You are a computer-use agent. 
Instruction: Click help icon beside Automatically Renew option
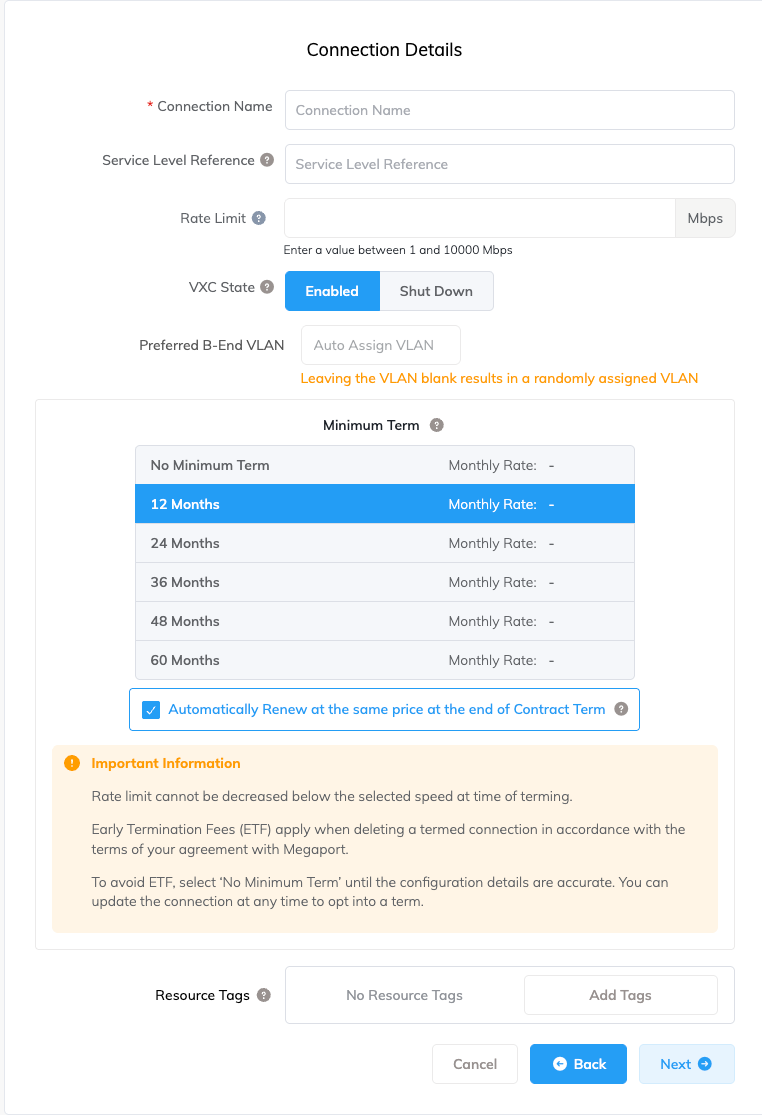click(621, 709)
